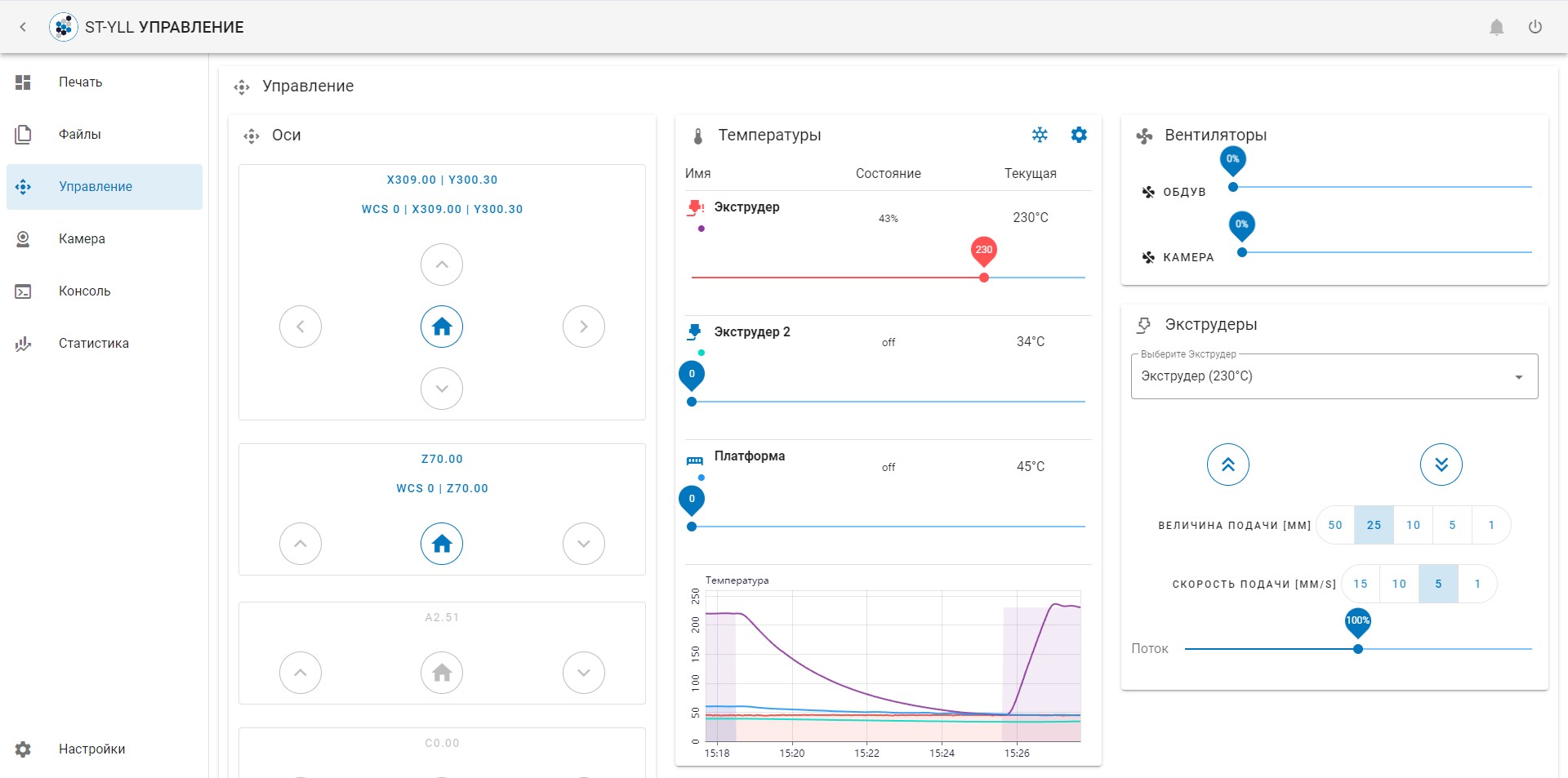1568x778 pixels.
Task: Set feed speed to 1 mm/s
Action: tap(1477, 584)
